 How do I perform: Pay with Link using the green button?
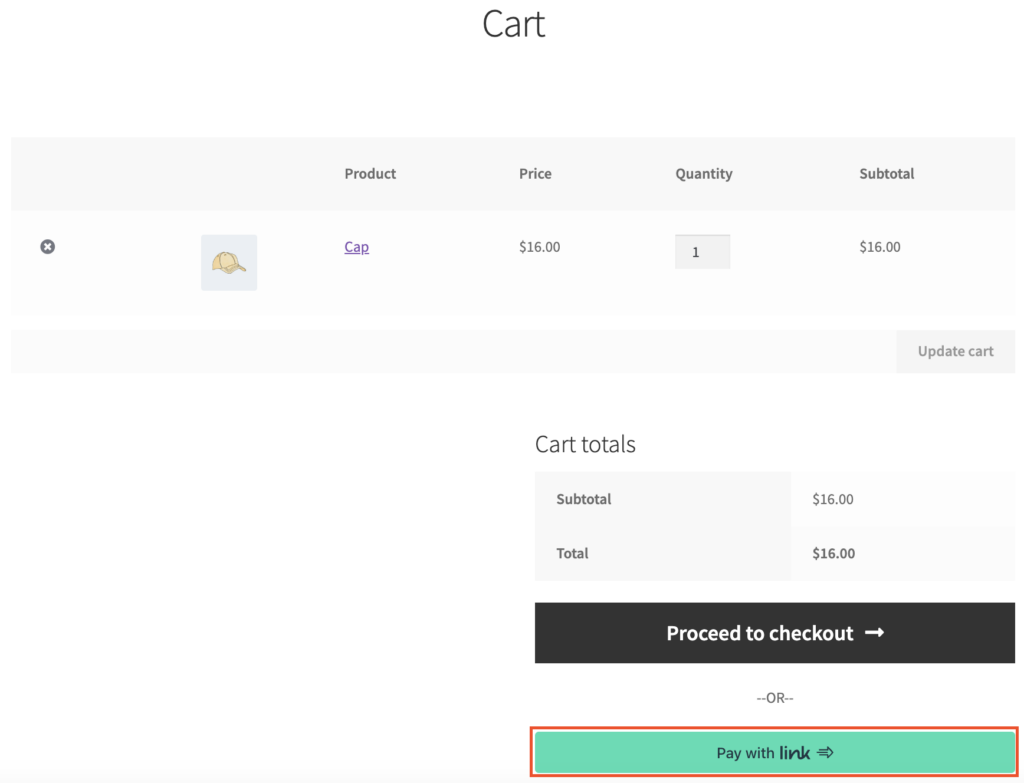(x=774, y=753)
